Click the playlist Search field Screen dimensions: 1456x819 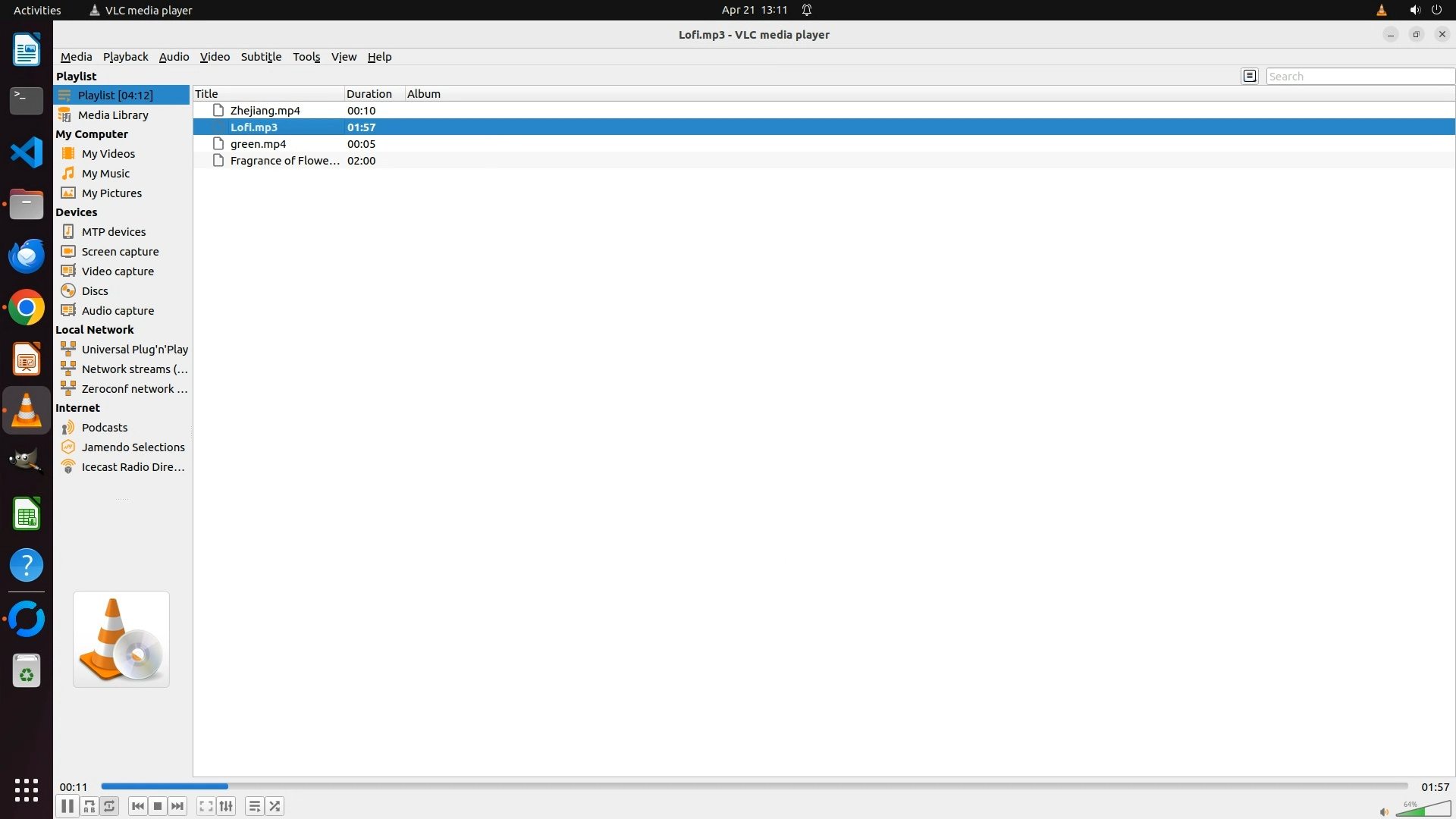(x=1359, y=76)
